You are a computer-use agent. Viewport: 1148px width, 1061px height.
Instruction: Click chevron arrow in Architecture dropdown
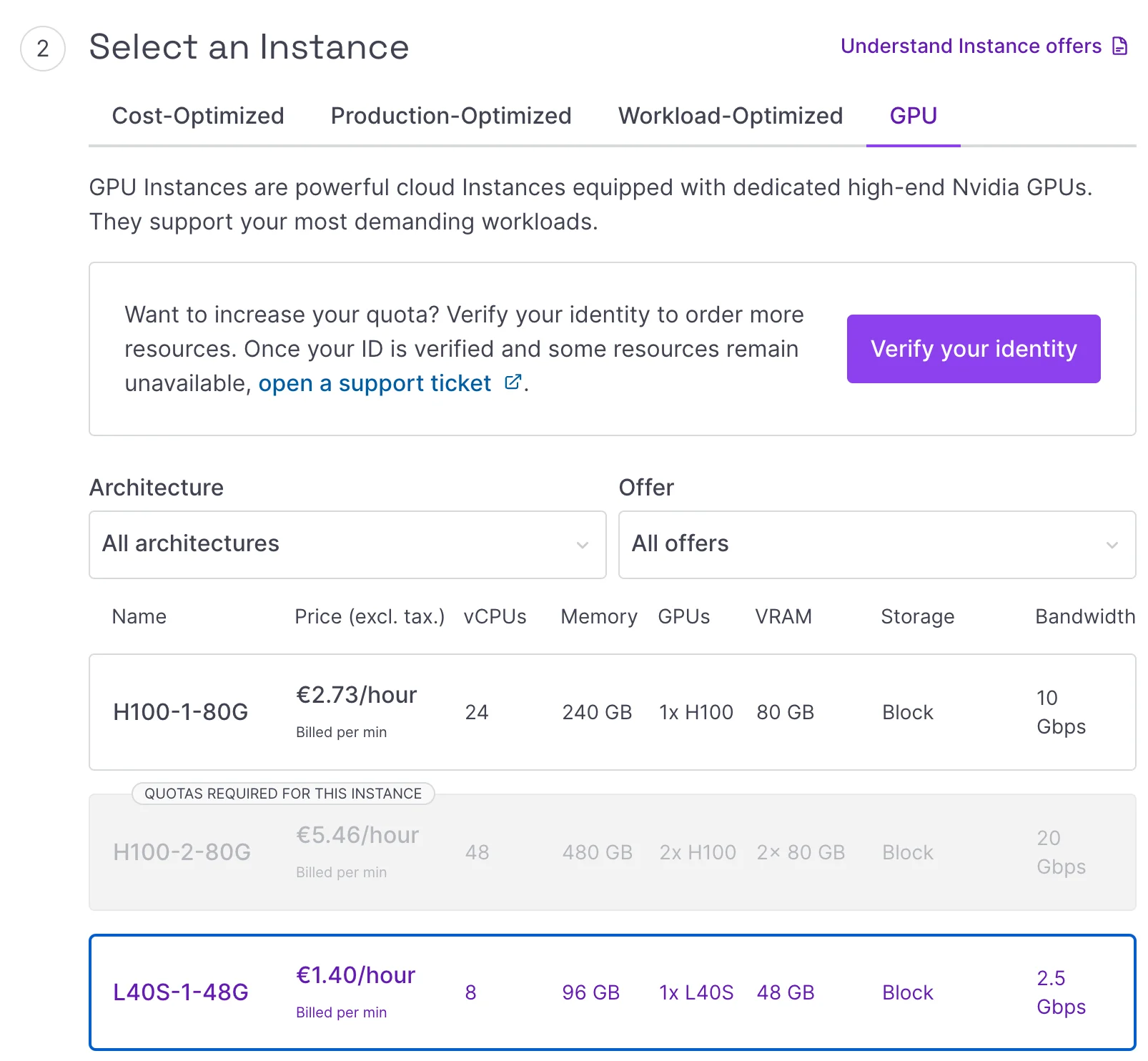tap(583, 545)
